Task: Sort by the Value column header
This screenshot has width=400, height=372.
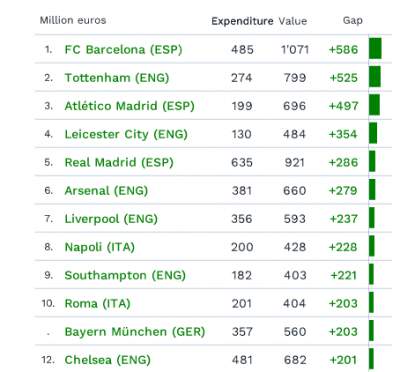Action: (293, 21)
